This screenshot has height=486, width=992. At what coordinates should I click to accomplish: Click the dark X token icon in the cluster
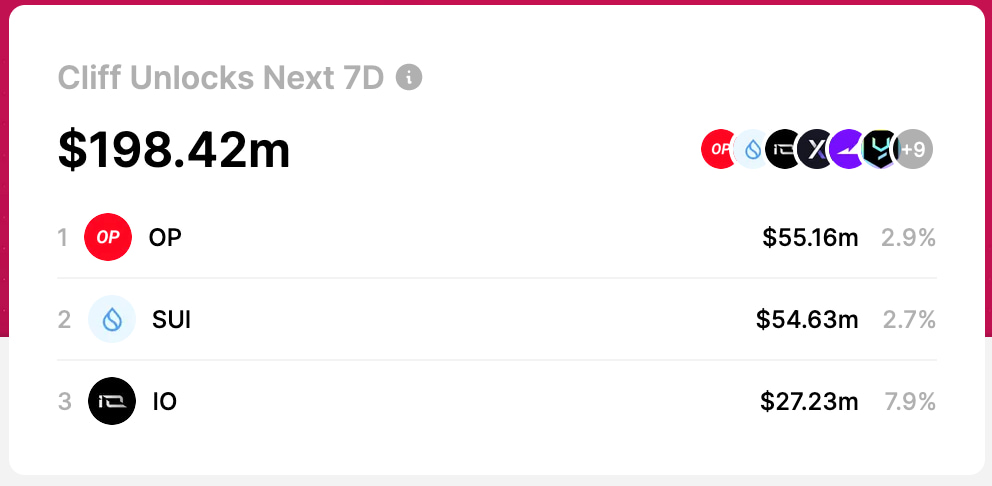(x=815, y=150)
